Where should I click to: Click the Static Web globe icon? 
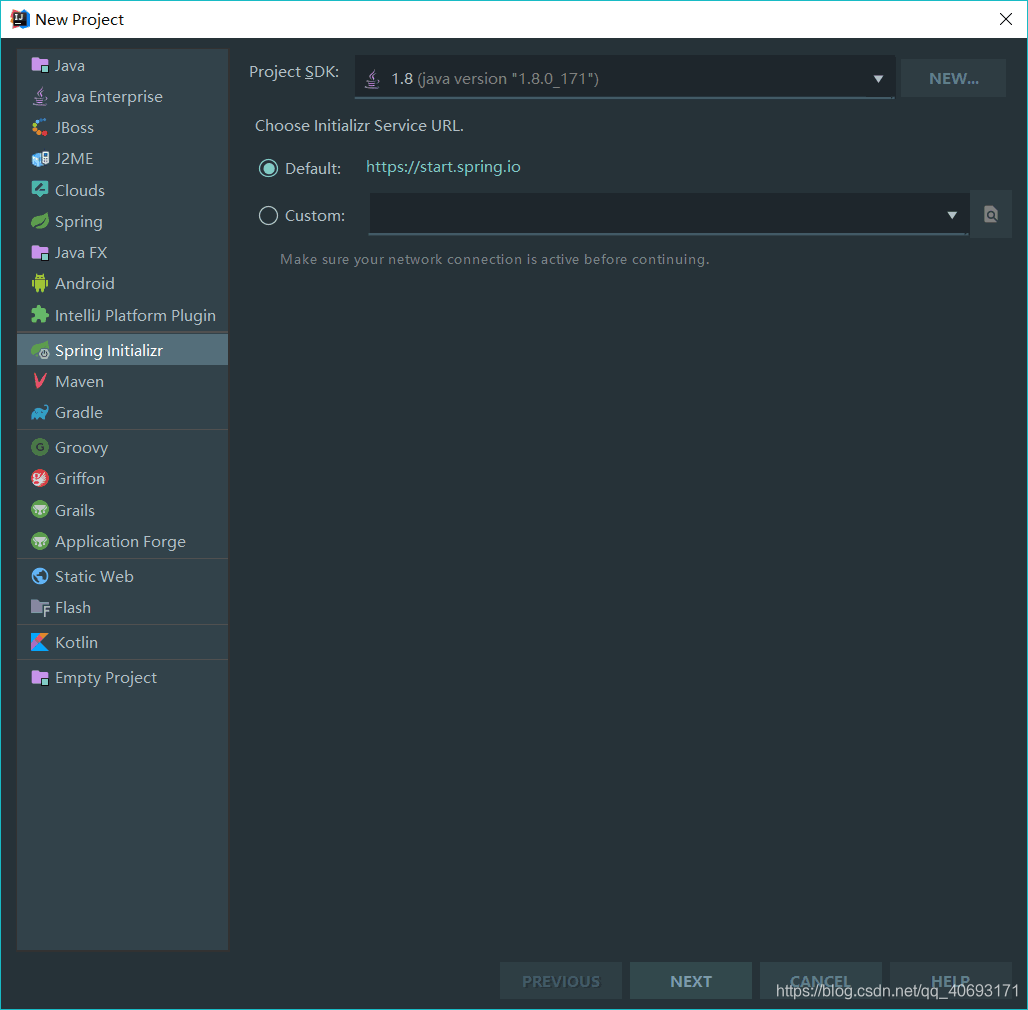[x=40, y=576]
